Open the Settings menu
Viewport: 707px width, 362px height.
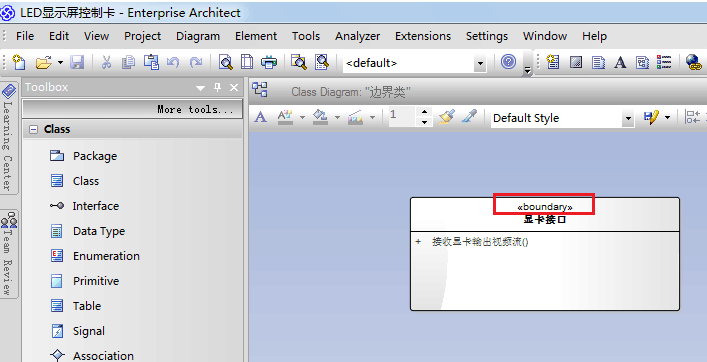pos(487,36)
